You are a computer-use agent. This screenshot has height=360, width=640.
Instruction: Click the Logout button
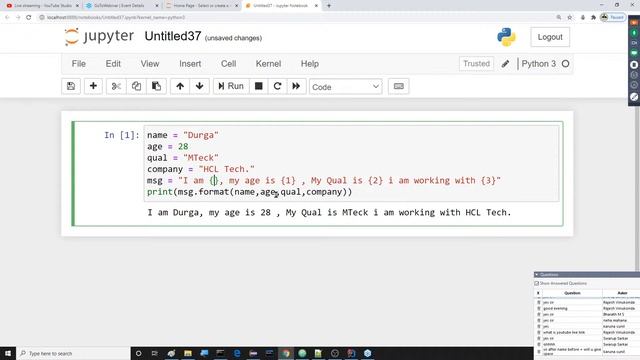[550, 37]
